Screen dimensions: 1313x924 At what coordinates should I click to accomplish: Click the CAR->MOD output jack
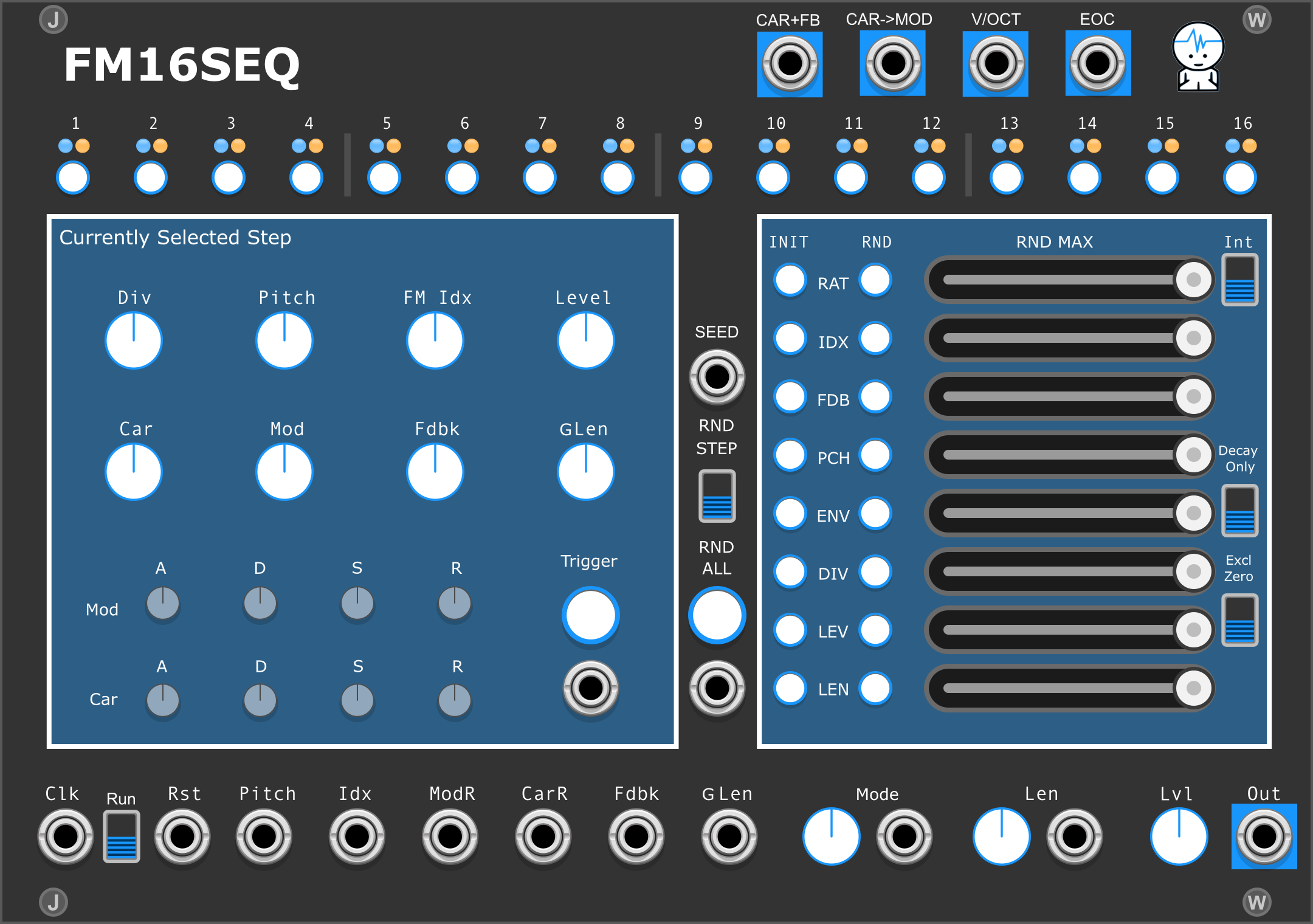pos(893,64)
